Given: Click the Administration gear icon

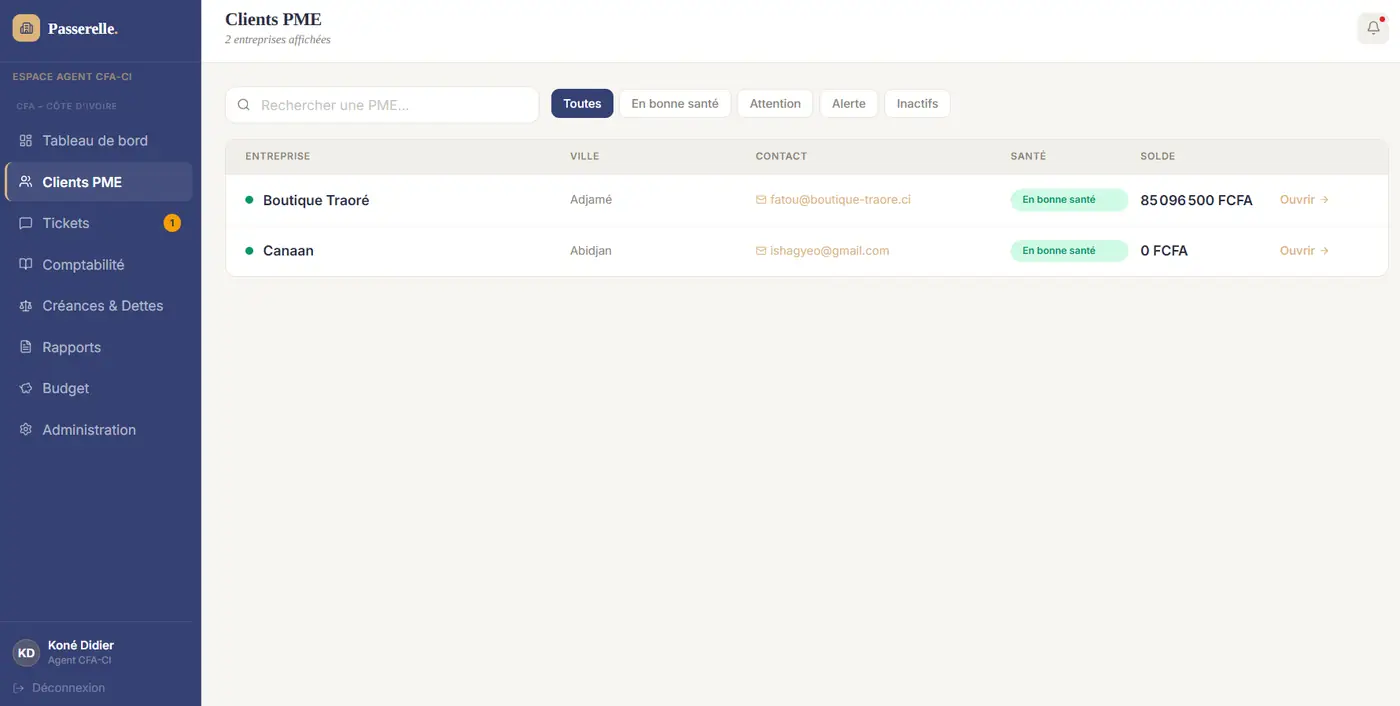Looking at the screenshot, I should tap(26, 430).
